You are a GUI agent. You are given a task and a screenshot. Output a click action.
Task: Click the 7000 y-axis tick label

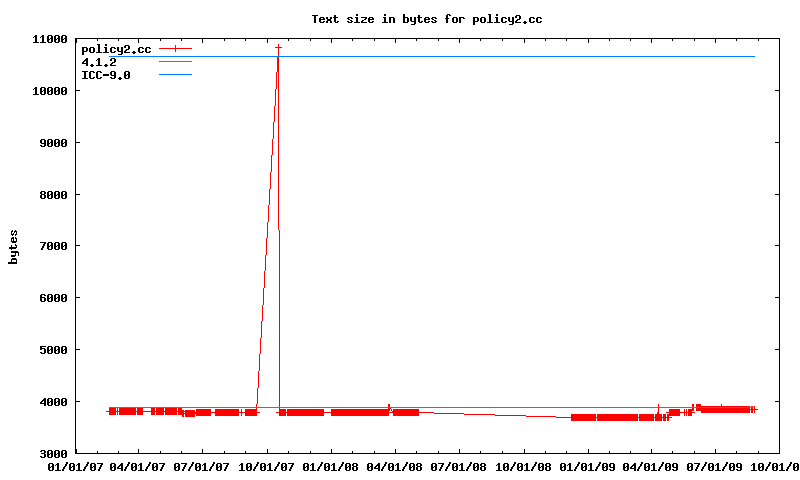(52, 246)
